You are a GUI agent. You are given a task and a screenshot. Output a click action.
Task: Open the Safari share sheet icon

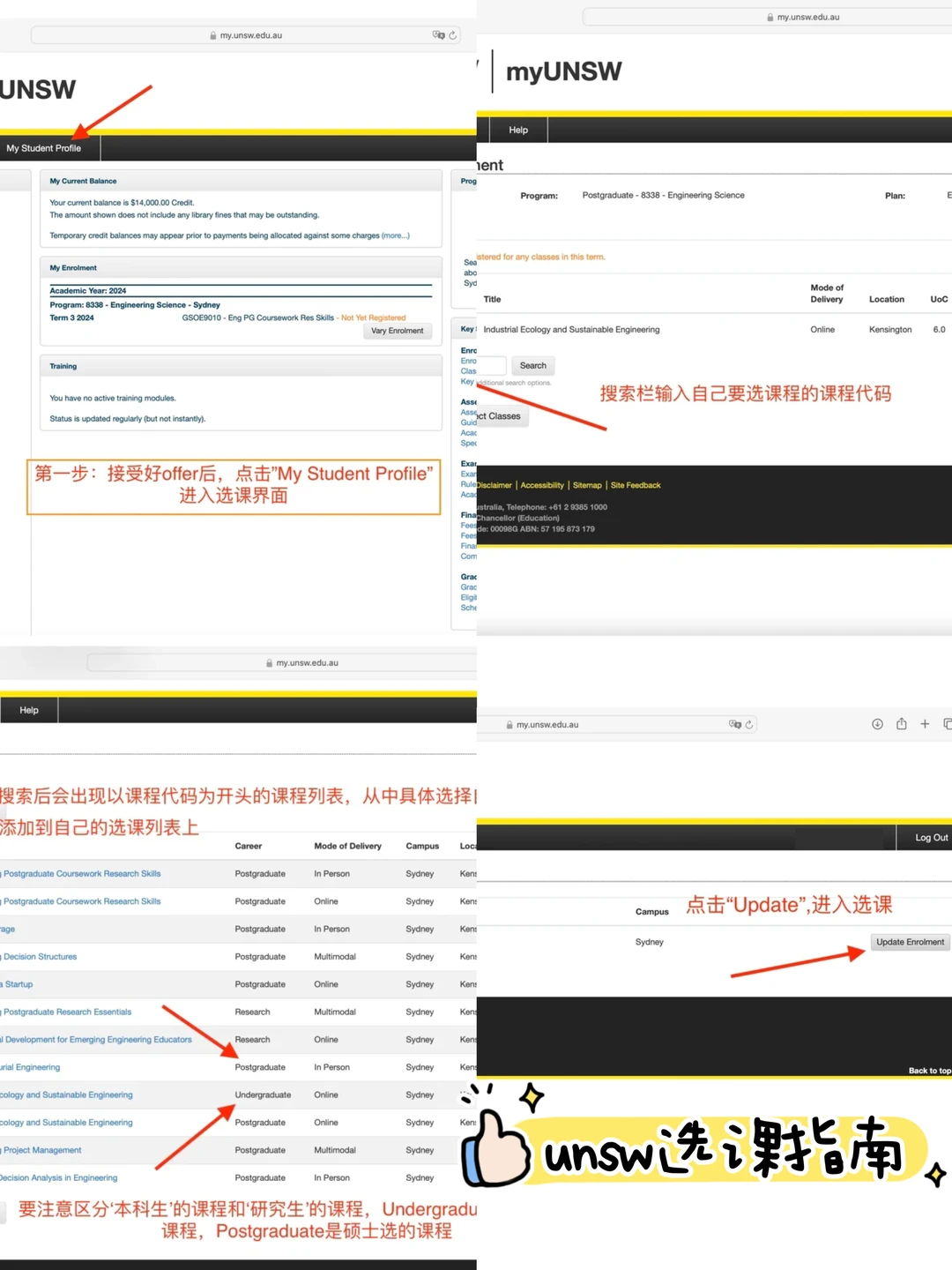[x=901, y=724]
